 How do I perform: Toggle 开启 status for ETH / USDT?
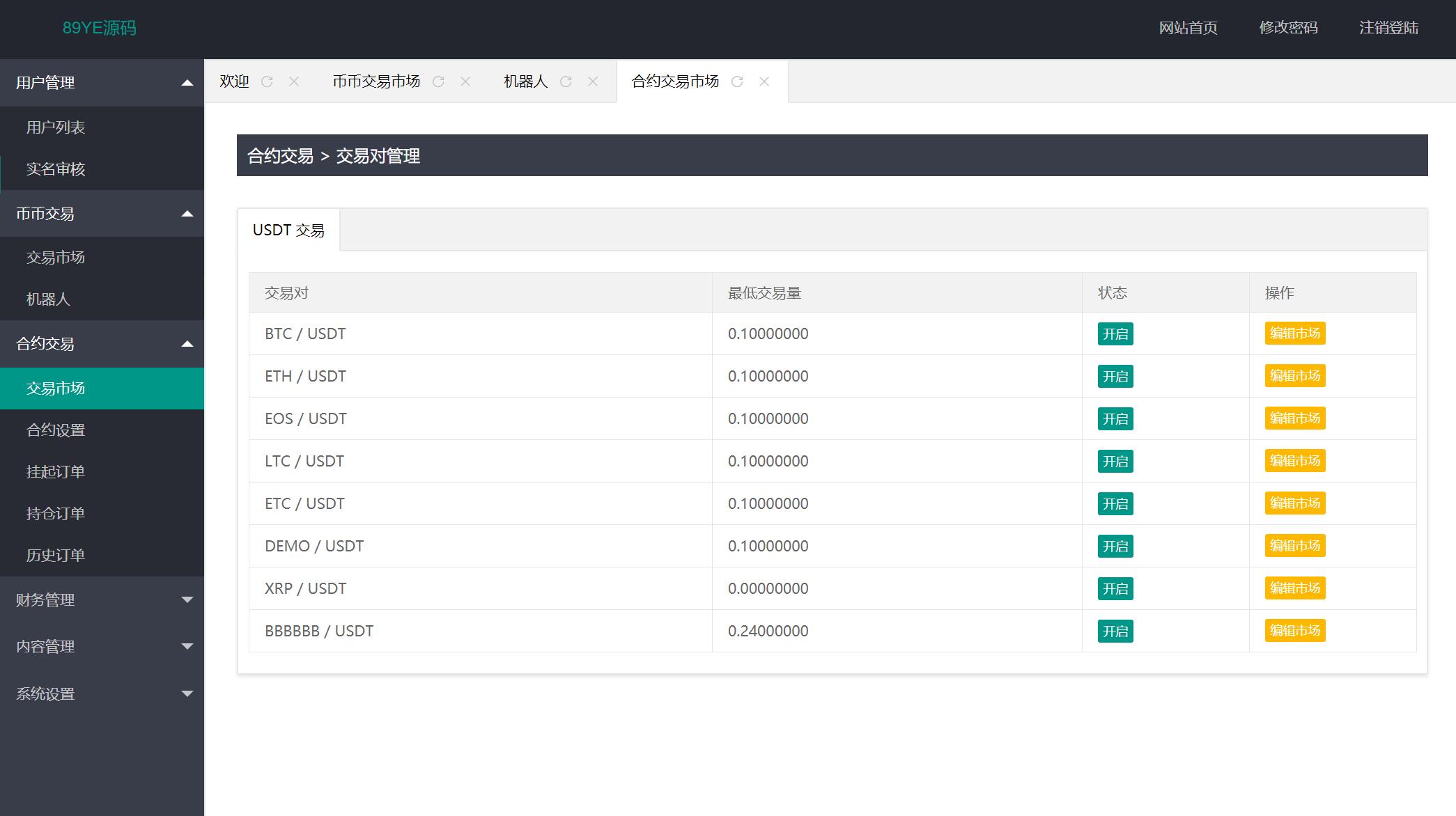[1115, 377]
